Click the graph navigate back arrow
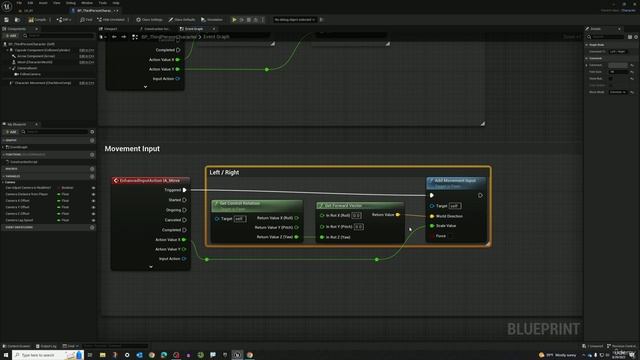Screen dimensions: 640x360 pos(114,37)
